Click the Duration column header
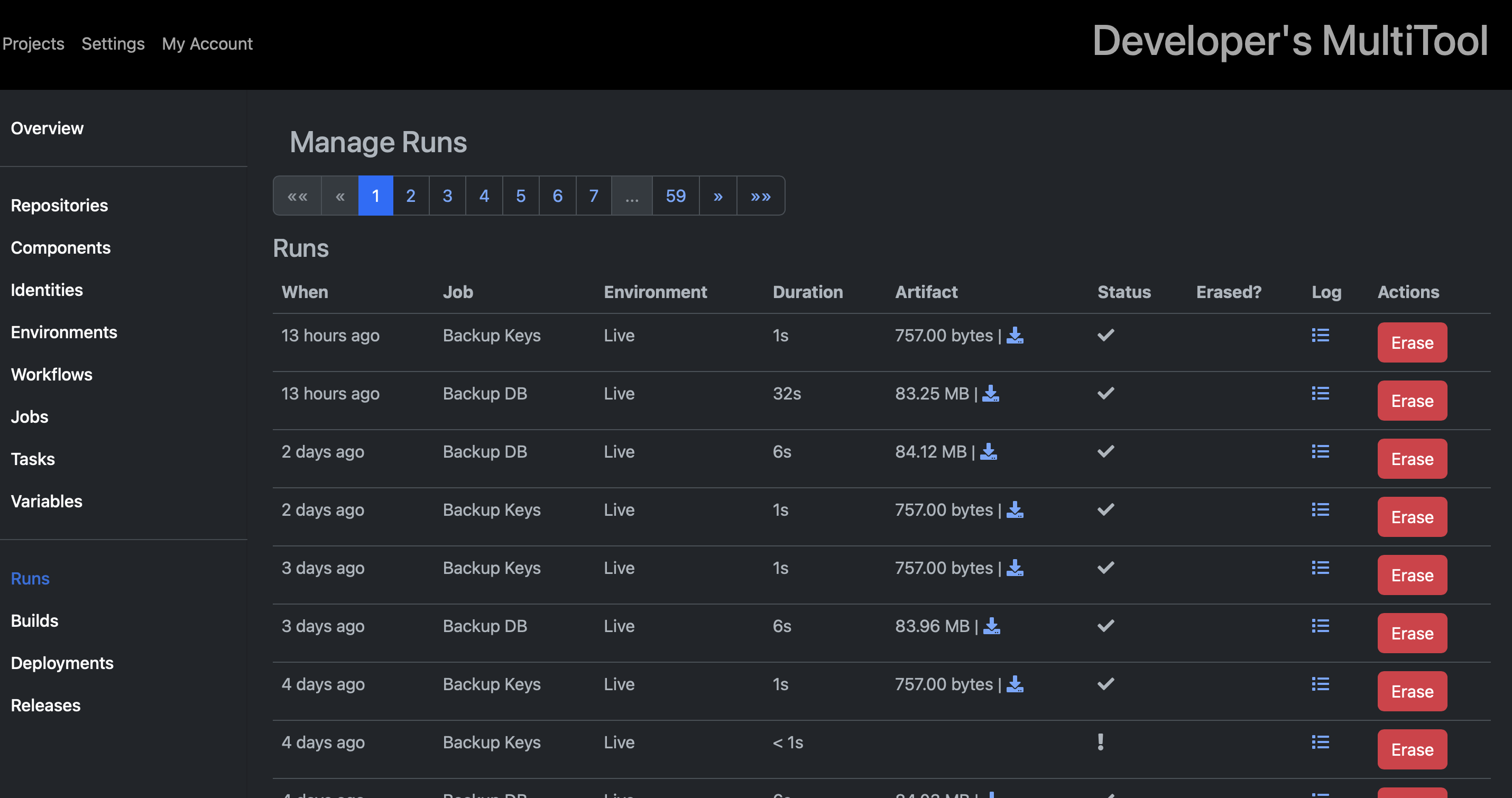The height and width of the screenshot is (798, 1512). click(x=808, y=292)
